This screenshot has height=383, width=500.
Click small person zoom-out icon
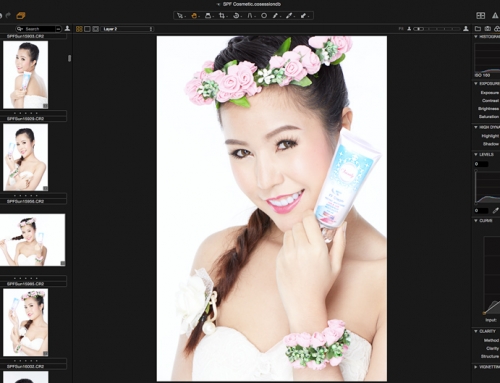pos(409,29)
